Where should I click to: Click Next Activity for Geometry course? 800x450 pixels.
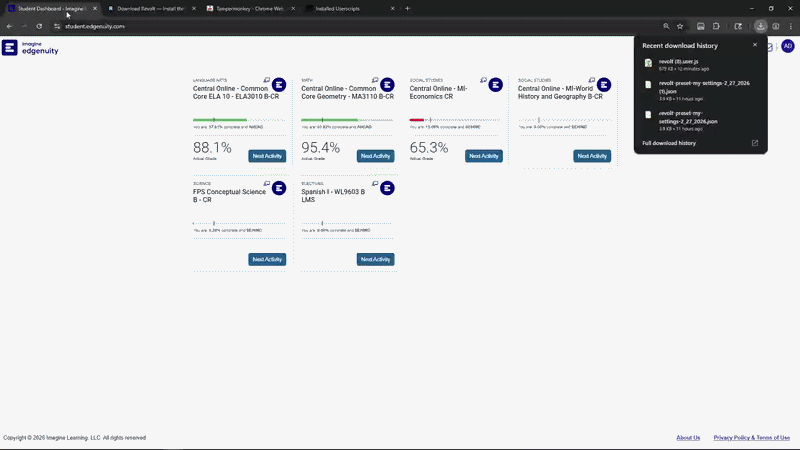375,156
